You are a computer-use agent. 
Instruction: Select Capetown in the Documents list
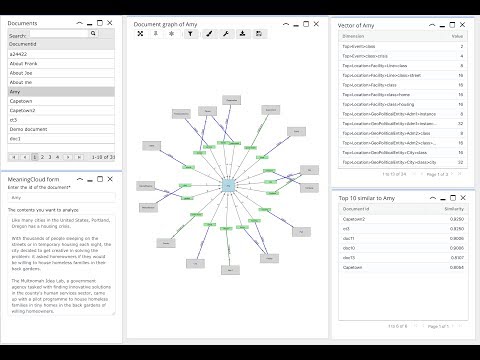click(61, 101)
